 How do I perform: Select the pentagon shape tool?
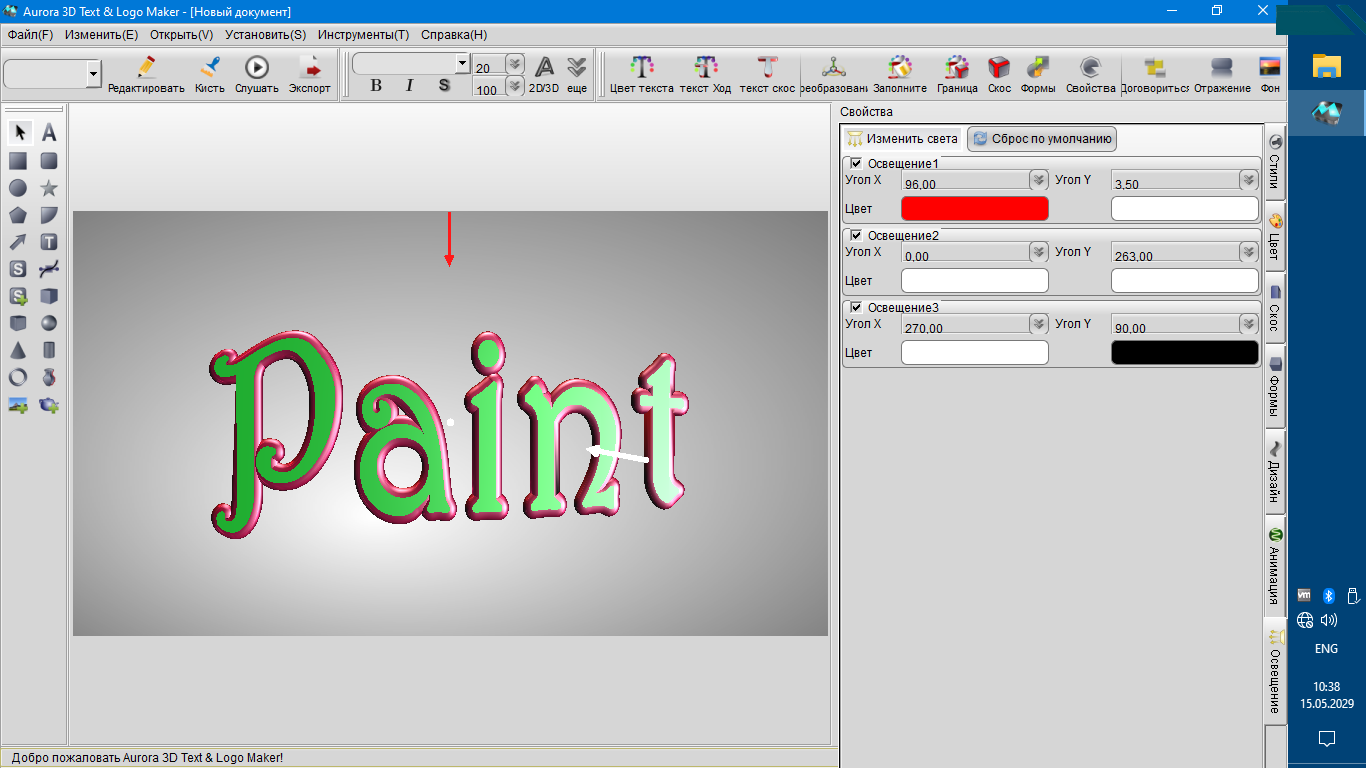point(18,215)
